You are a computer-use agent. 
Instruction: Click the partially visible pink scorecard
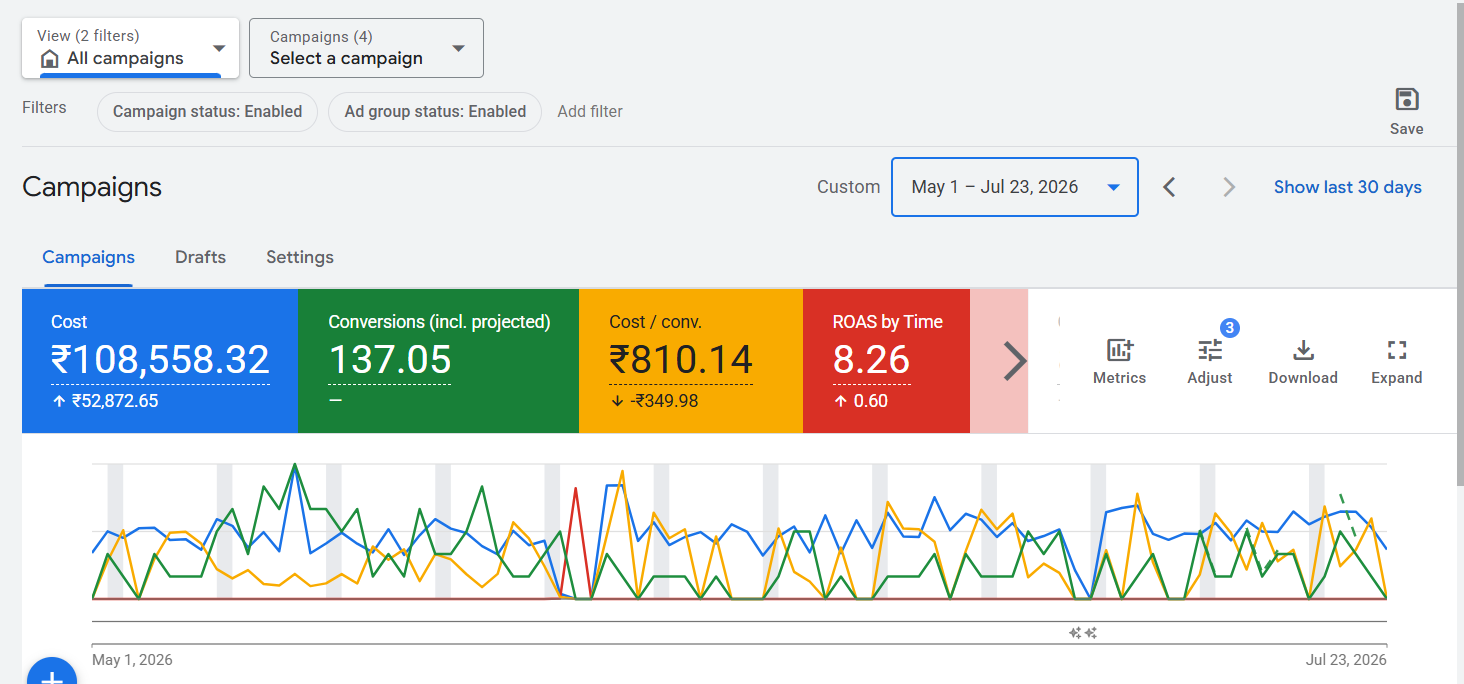[999, 361]
